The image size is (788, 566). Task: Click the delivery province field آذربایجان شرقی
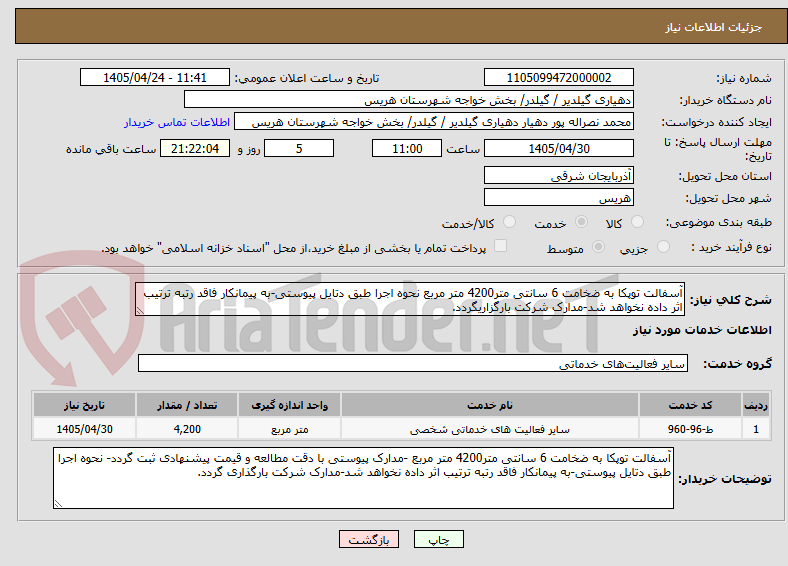click(558, 175)
